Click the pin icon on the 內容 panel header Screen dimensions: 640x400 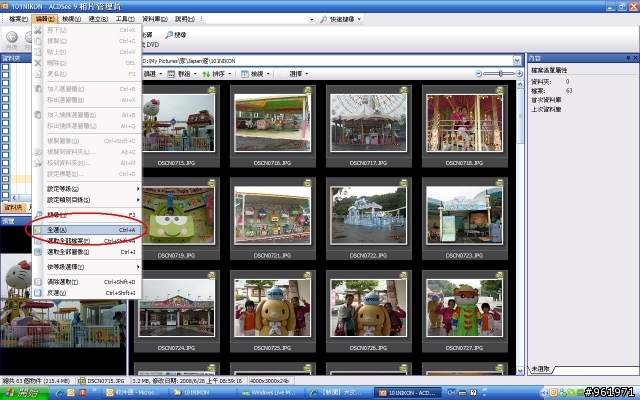point(628,58)
